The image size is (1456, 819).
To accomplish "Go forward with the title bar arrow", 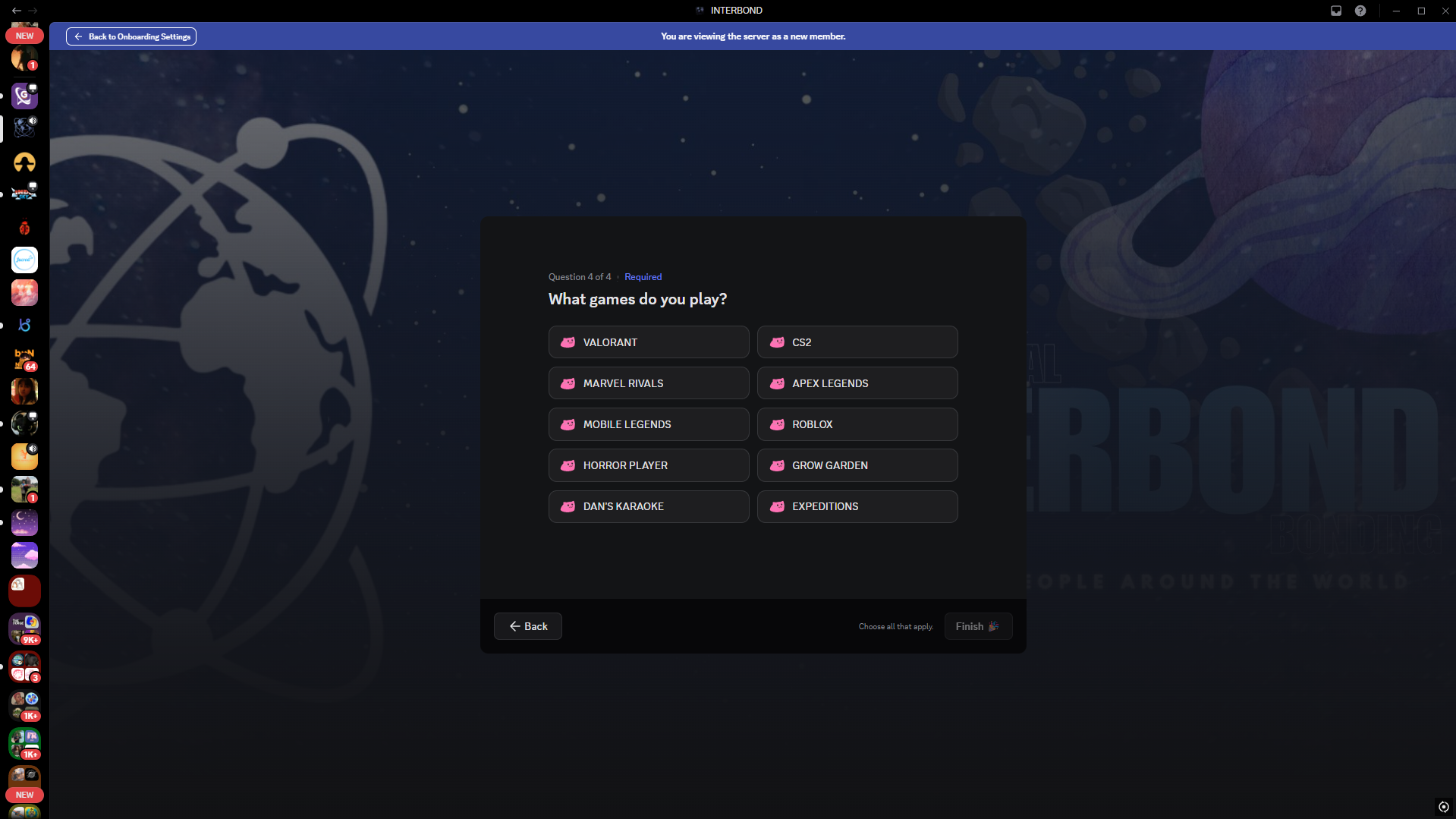I will [33, 11].
